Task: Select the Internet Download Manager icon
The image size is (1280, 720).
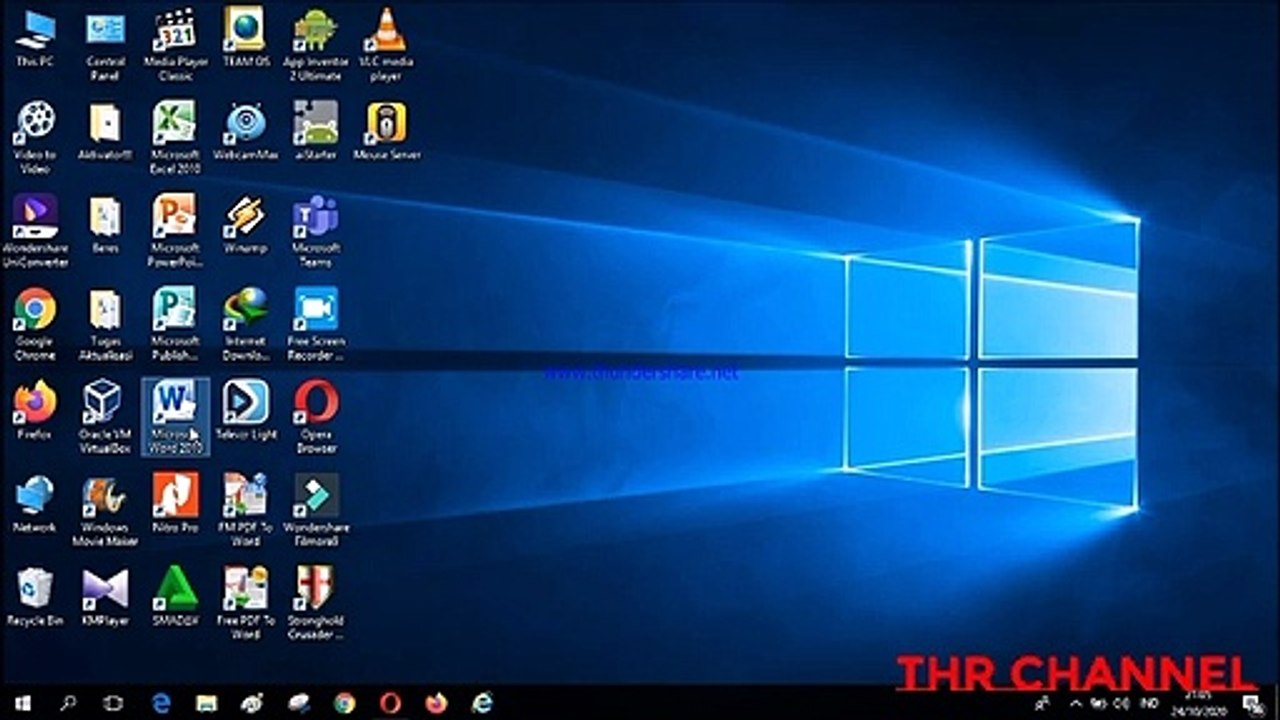Action: pyautogui.click(x=245, y=324)
